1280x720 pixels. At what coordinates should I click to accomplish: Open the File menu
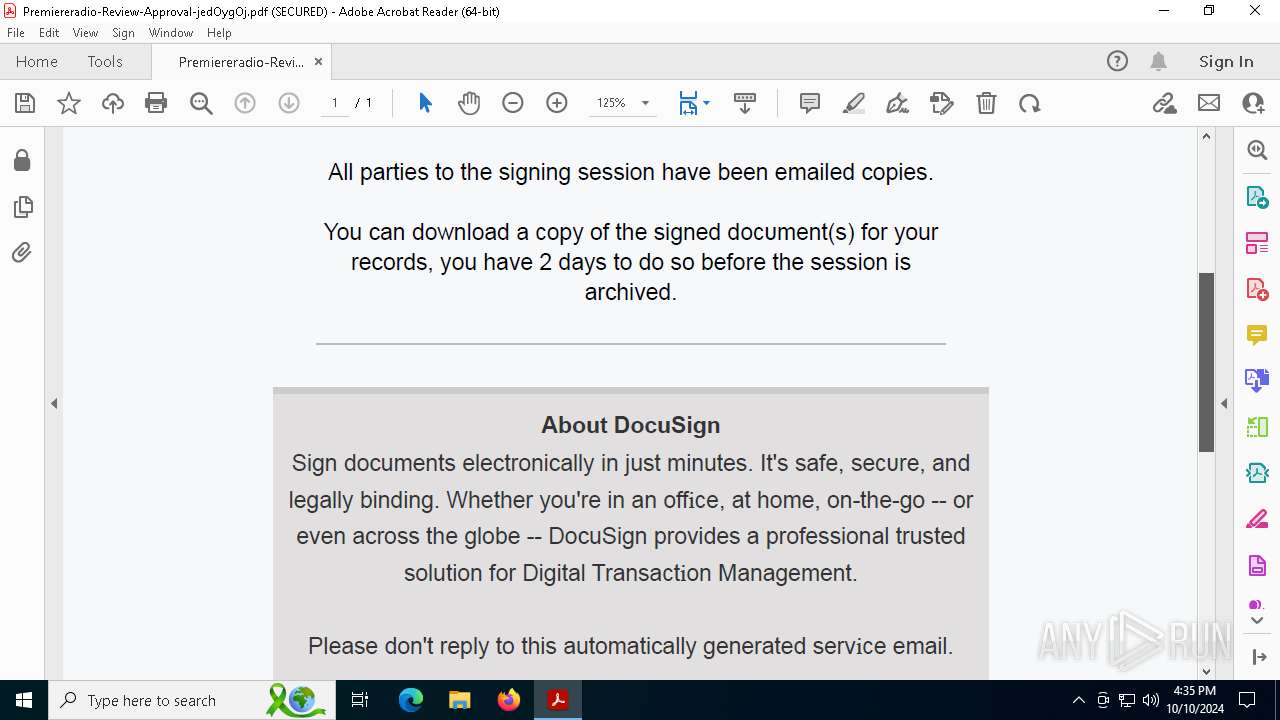click(x=16, y=33)
